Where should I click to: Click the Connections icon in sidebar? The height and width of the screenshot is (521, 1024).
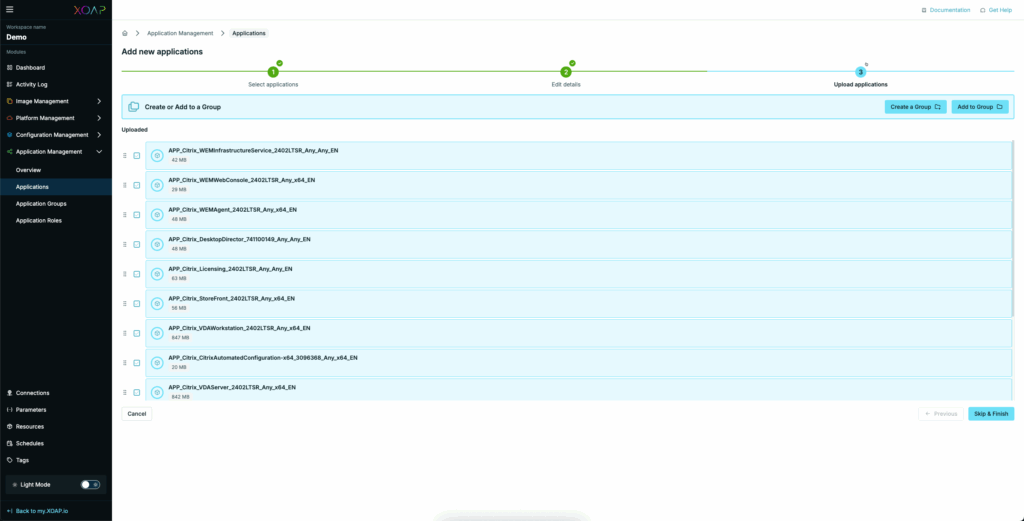9,393
